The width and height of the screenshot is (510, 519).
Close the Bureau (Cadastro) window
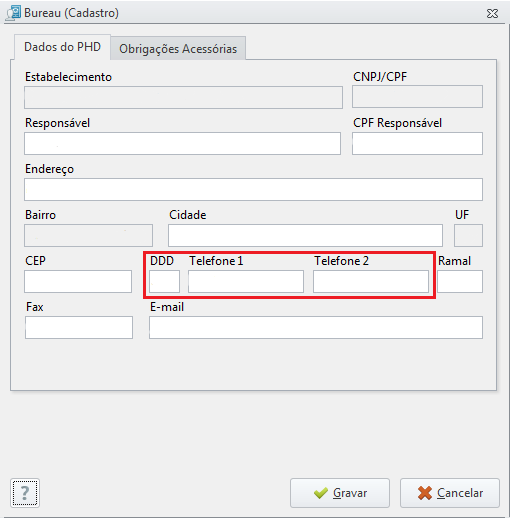(x=492, y=14)
